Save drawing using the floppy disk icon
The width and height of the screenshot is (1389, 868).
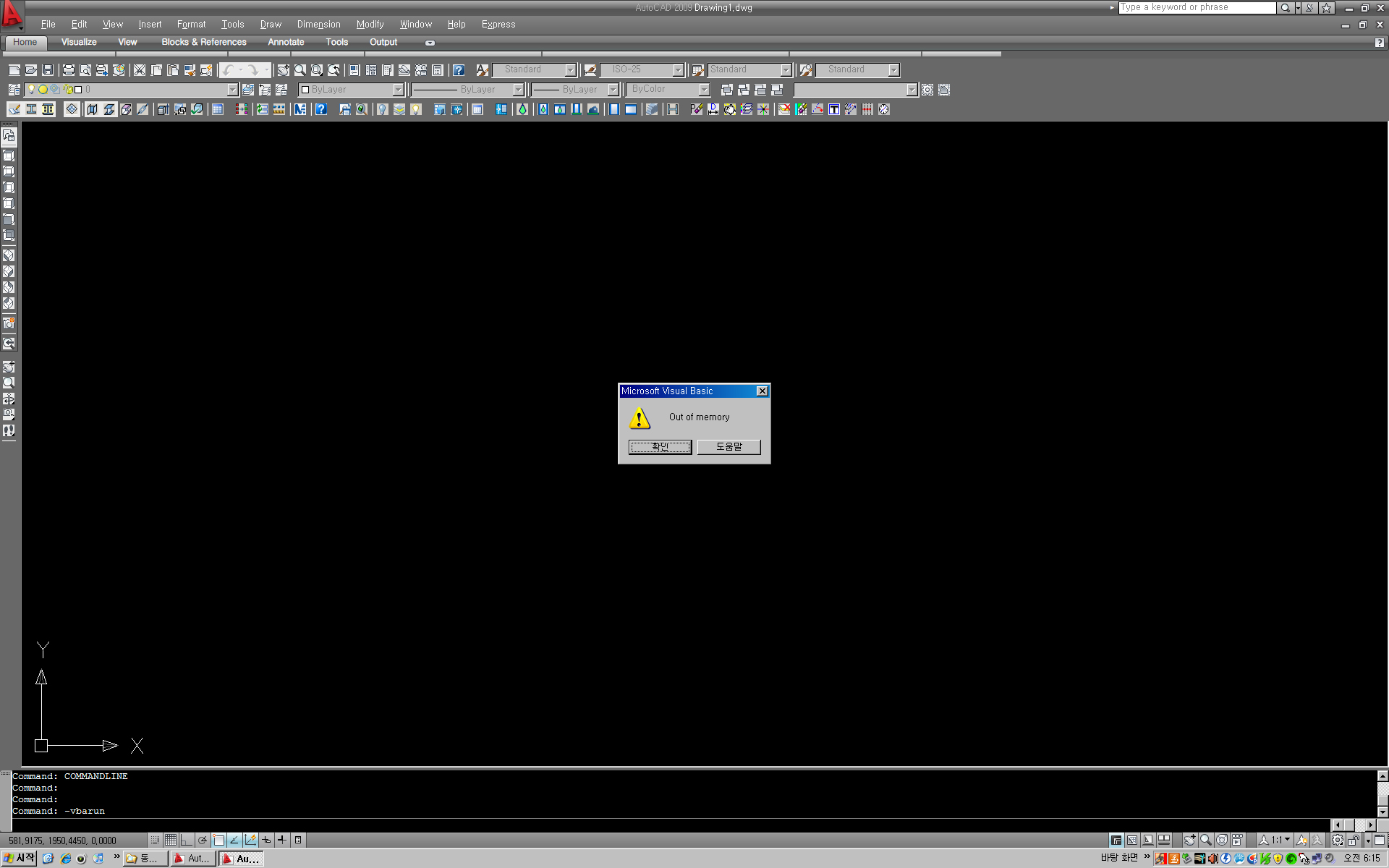48,70
